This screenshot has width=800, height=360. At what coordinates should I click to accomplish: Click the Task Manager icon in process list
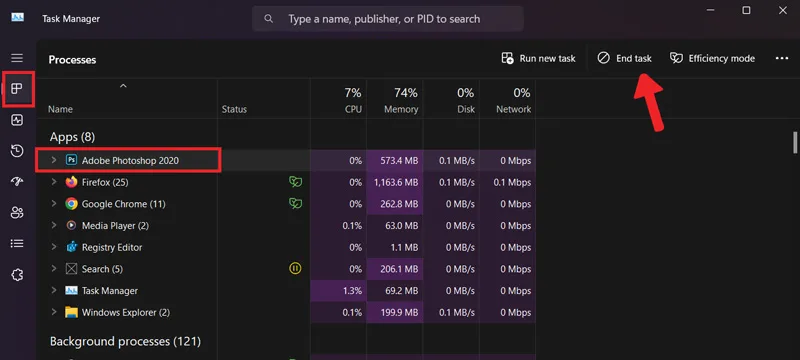click(71, 290)
